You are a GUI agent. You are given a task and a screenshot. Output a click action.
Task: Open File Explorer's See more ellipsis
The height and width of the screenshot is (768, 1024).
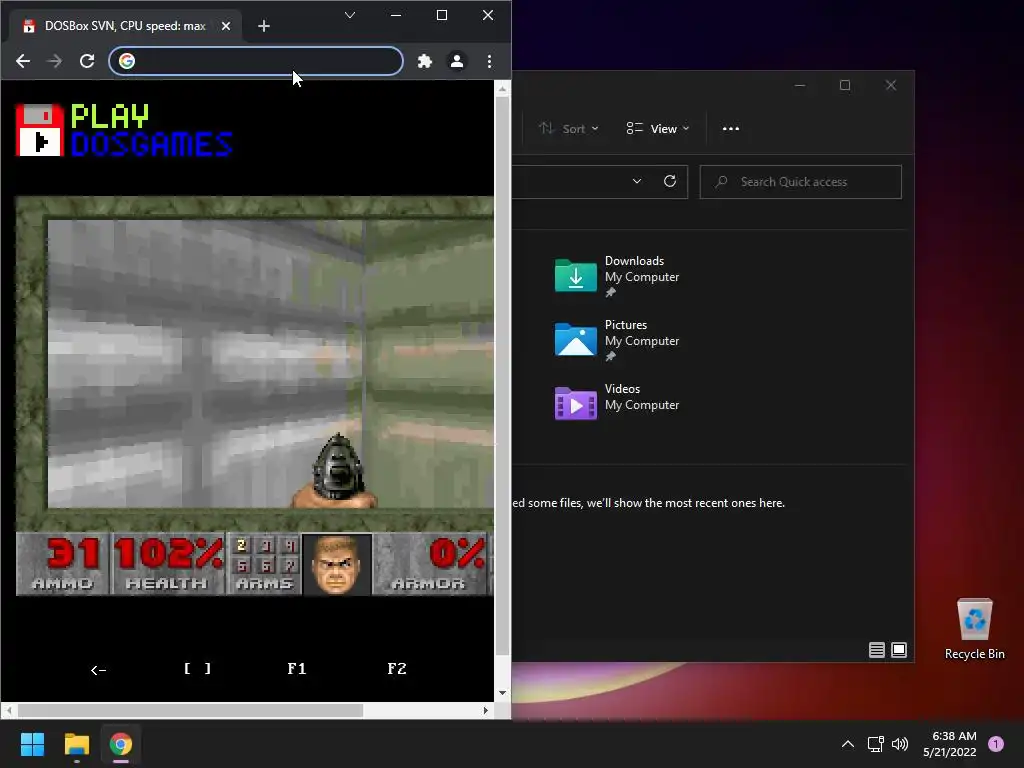(x=731, y=129)
